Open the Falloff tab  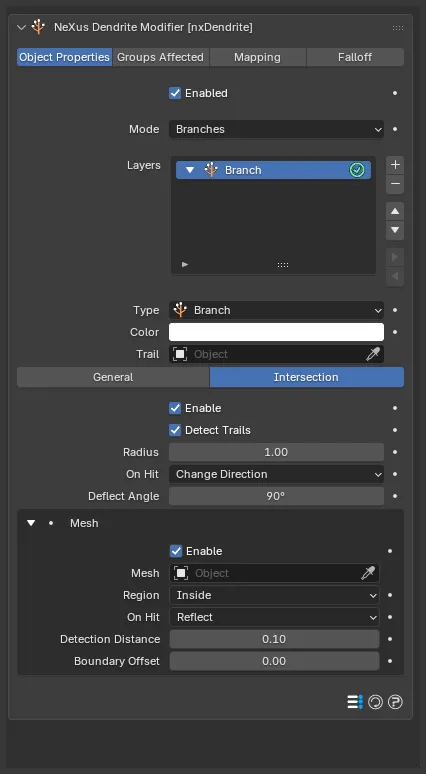click(x=355, y=57)
